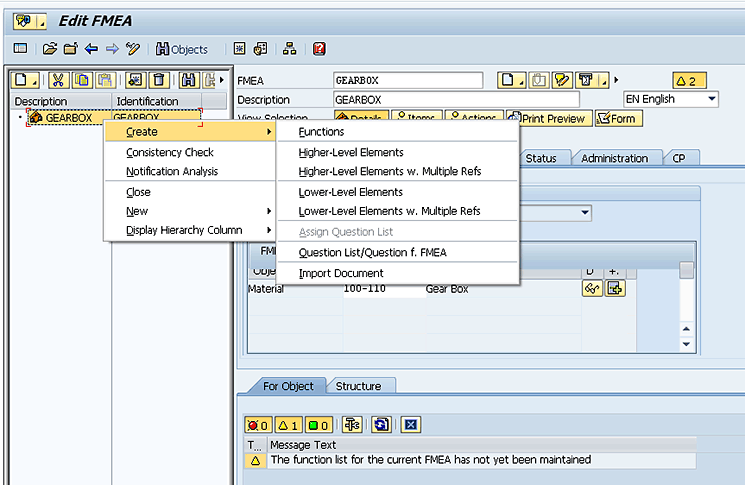Image resolution: width=745 pixels, height=485 pixels.
Task: Click the red help icon in toolbar
Action: (319, 49)
